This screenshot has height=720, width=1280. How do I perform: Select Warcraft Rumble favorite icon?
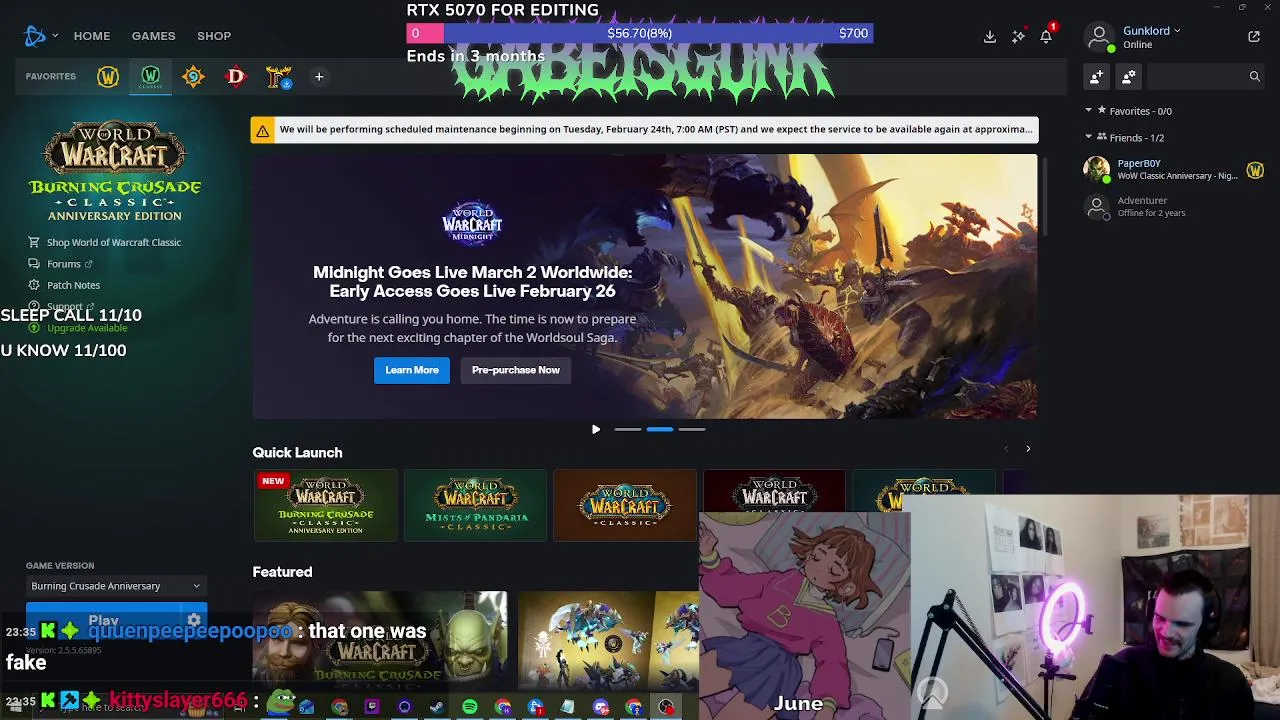pos(279,77)
